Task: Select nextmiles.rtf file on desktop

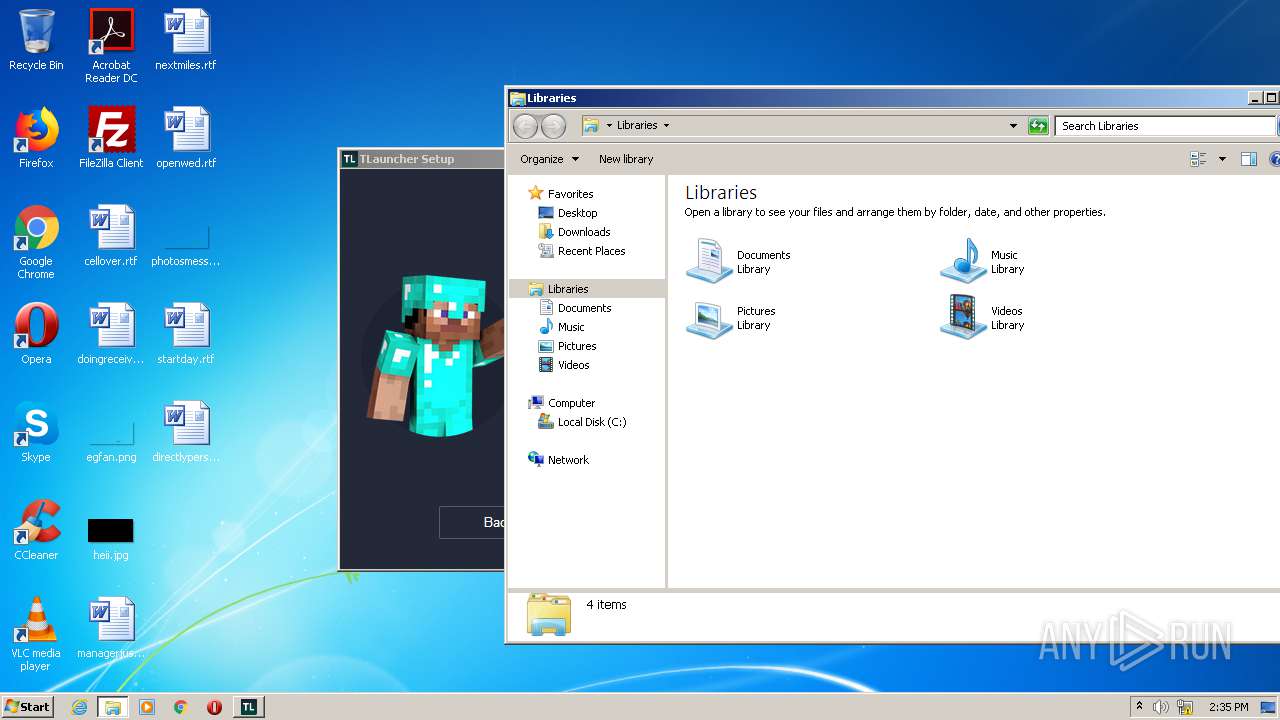Action: (x=186, y=40)
